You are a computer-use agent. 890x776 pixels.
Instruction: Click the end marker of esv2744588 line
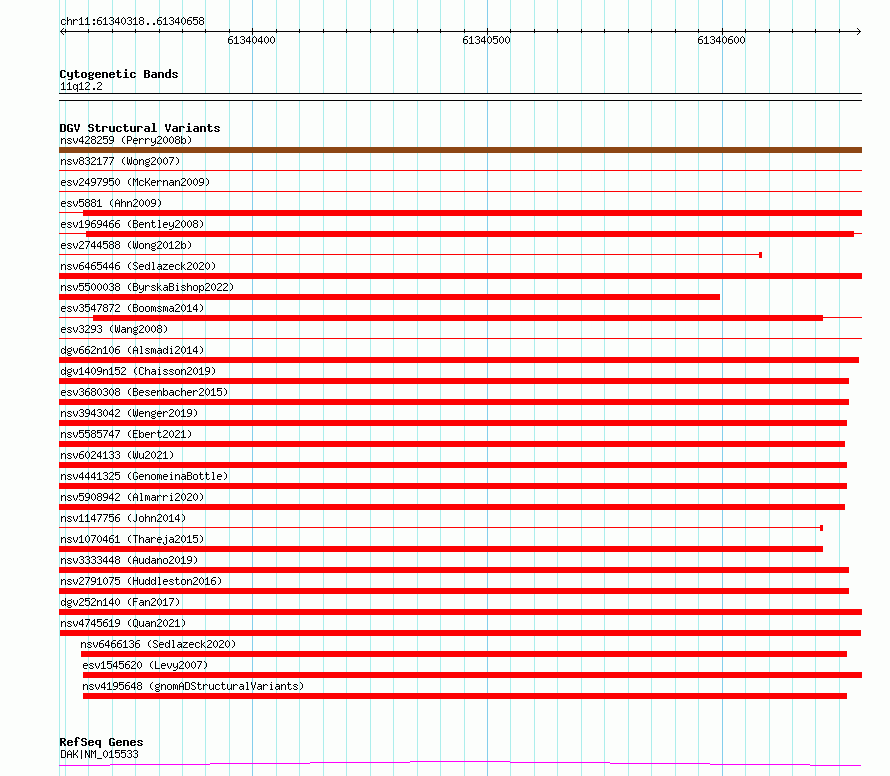(x=761, y=255)
